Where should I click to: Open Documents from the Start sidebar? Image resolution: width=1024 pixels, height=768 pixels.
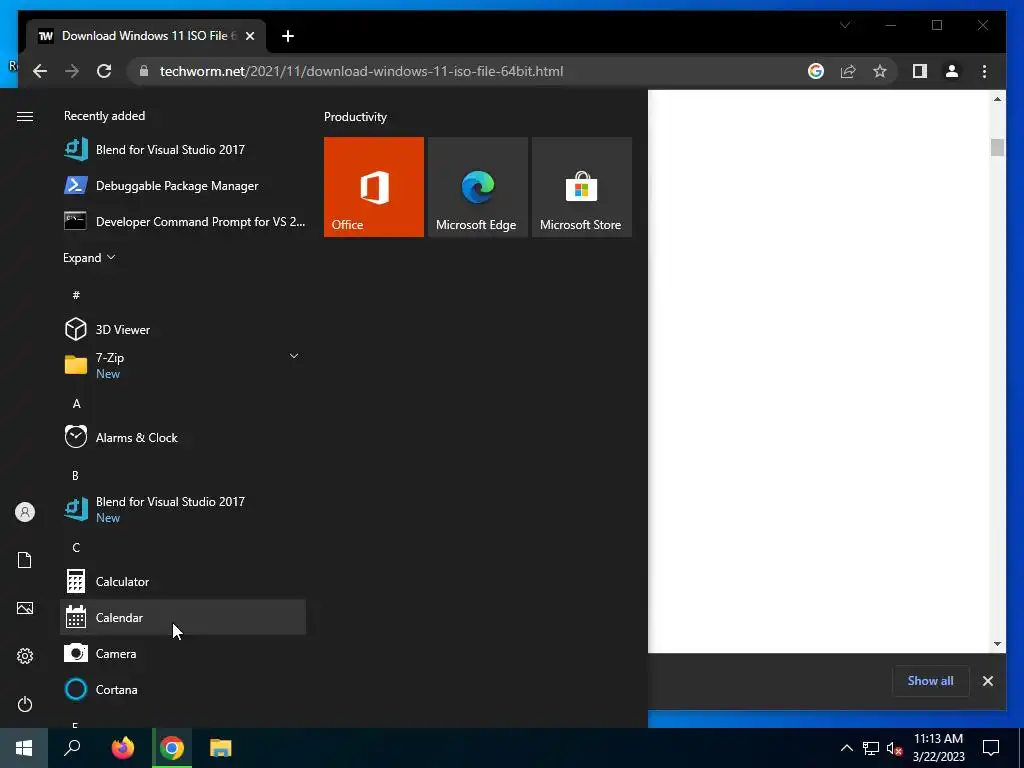pos(25,560)
